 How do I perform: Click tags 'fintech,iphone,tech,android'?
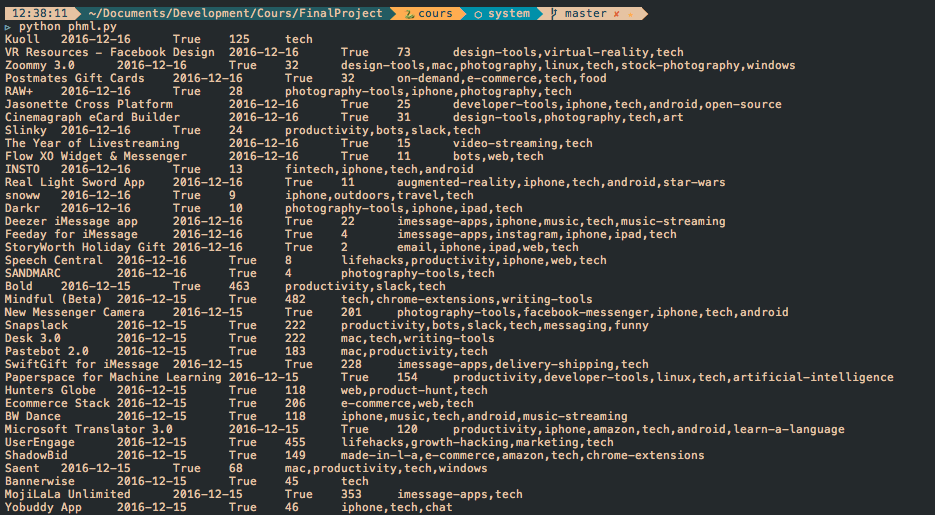click(x=379, y=169)
